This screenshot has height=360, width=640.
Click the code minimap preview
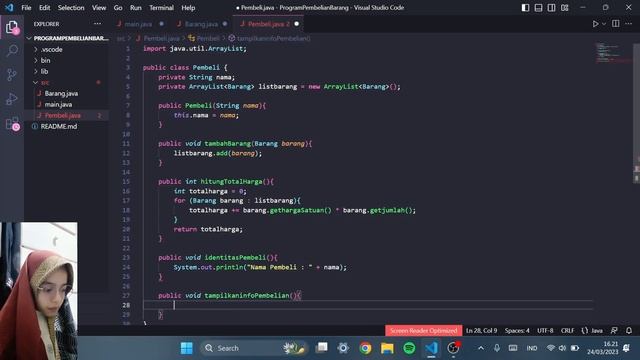pyautogui.click(x=612, y=52)
